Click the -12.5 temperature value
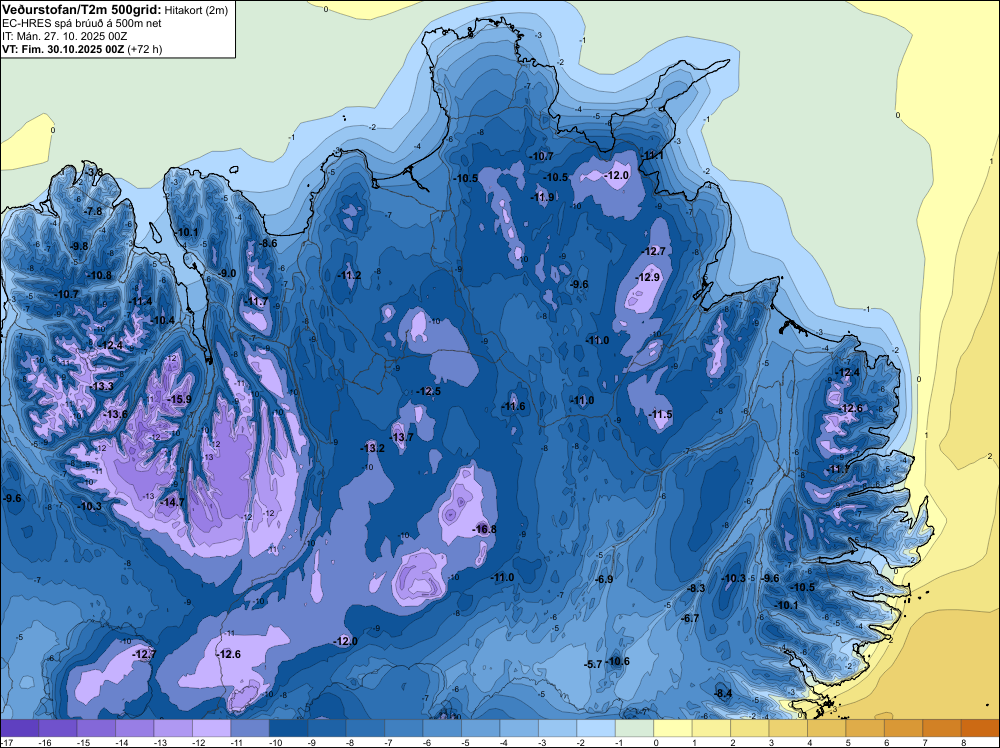This screenshot has height=748, width=1000. pos(429,392)
